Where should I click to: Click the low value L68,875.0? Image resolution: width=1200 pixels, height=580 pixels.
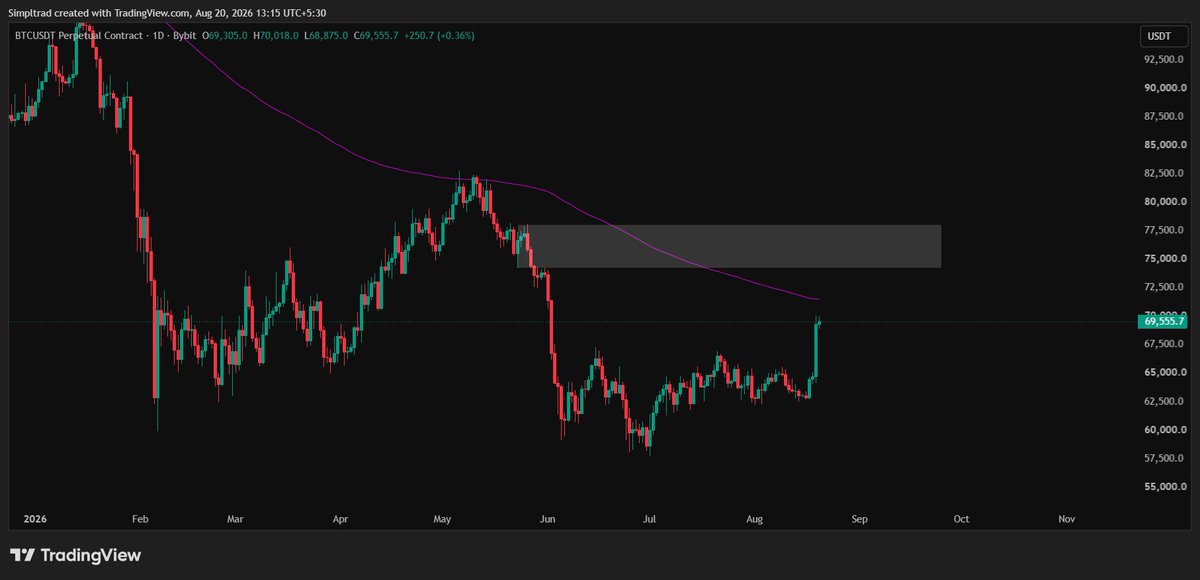[324, 35]
